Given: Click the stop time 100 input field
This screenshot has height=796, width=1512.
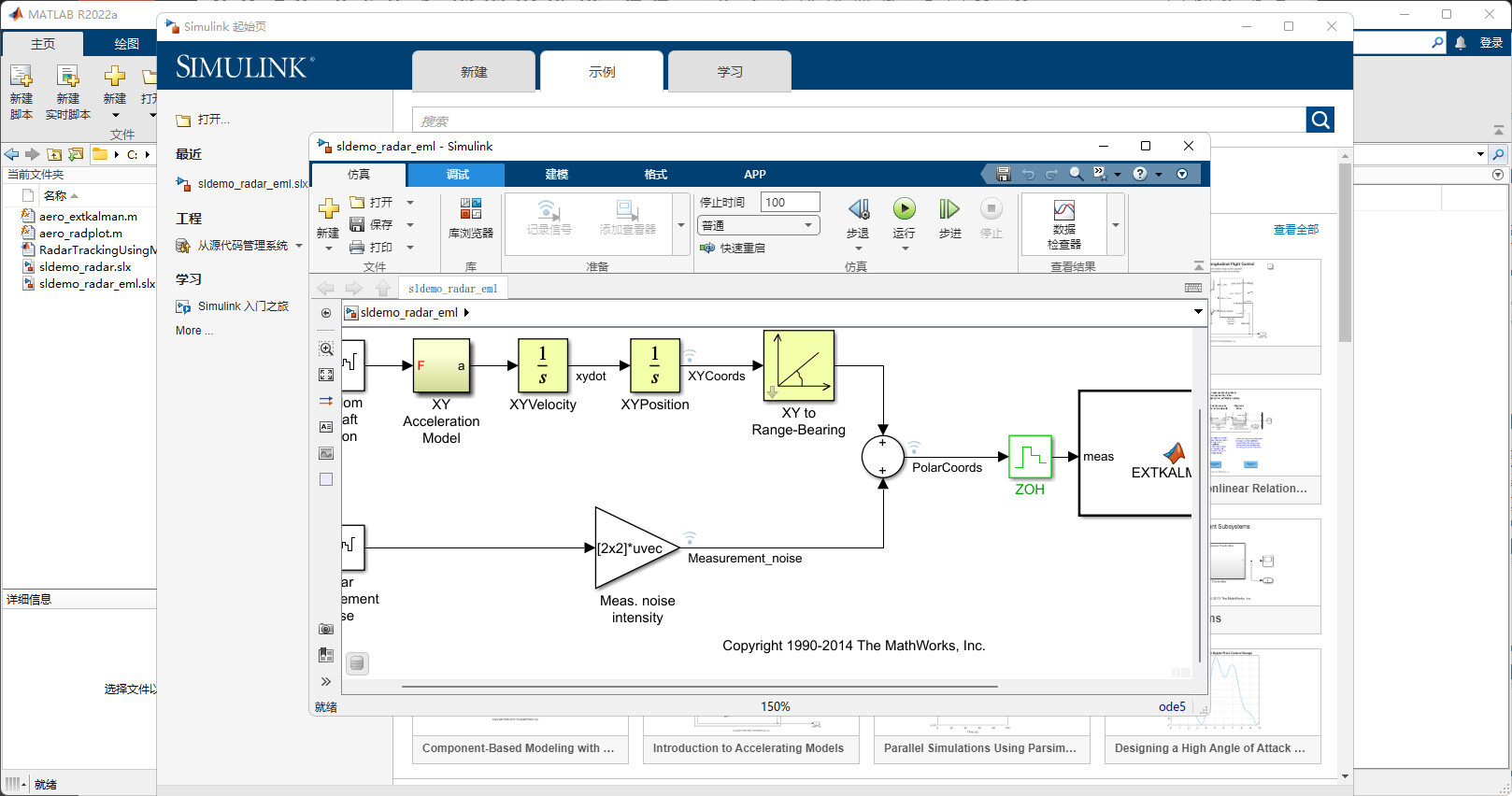Looking at the screenshot, I should (x=790, y=202).
